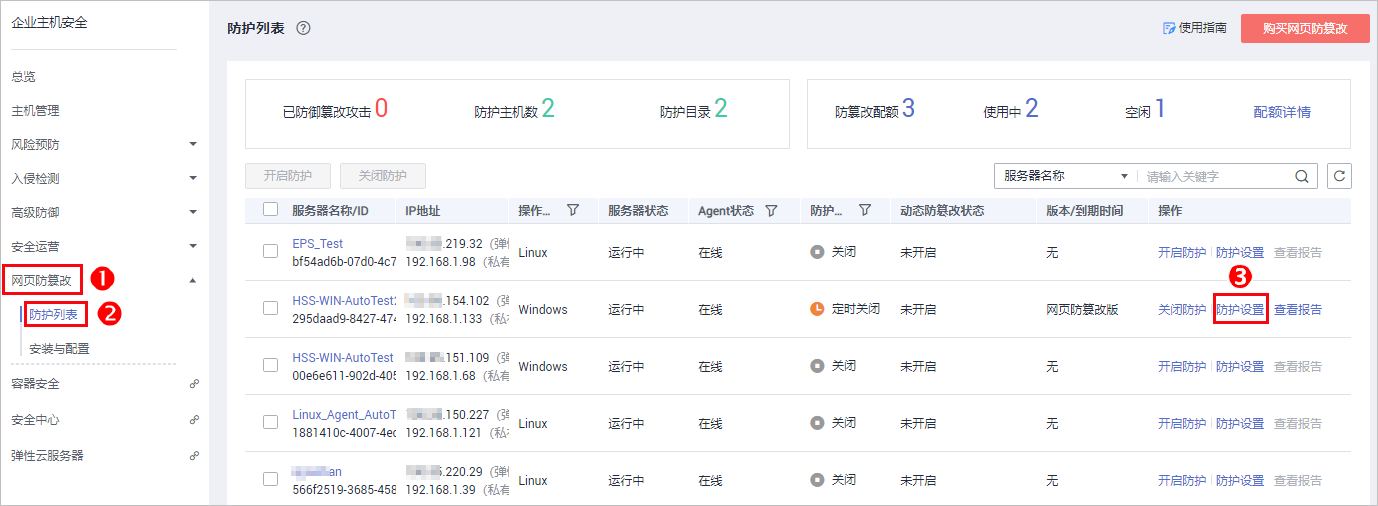The image size is (1378, 506).
Task: Open 弹性云服务器 sidebar item
Action: pos(48,455)
